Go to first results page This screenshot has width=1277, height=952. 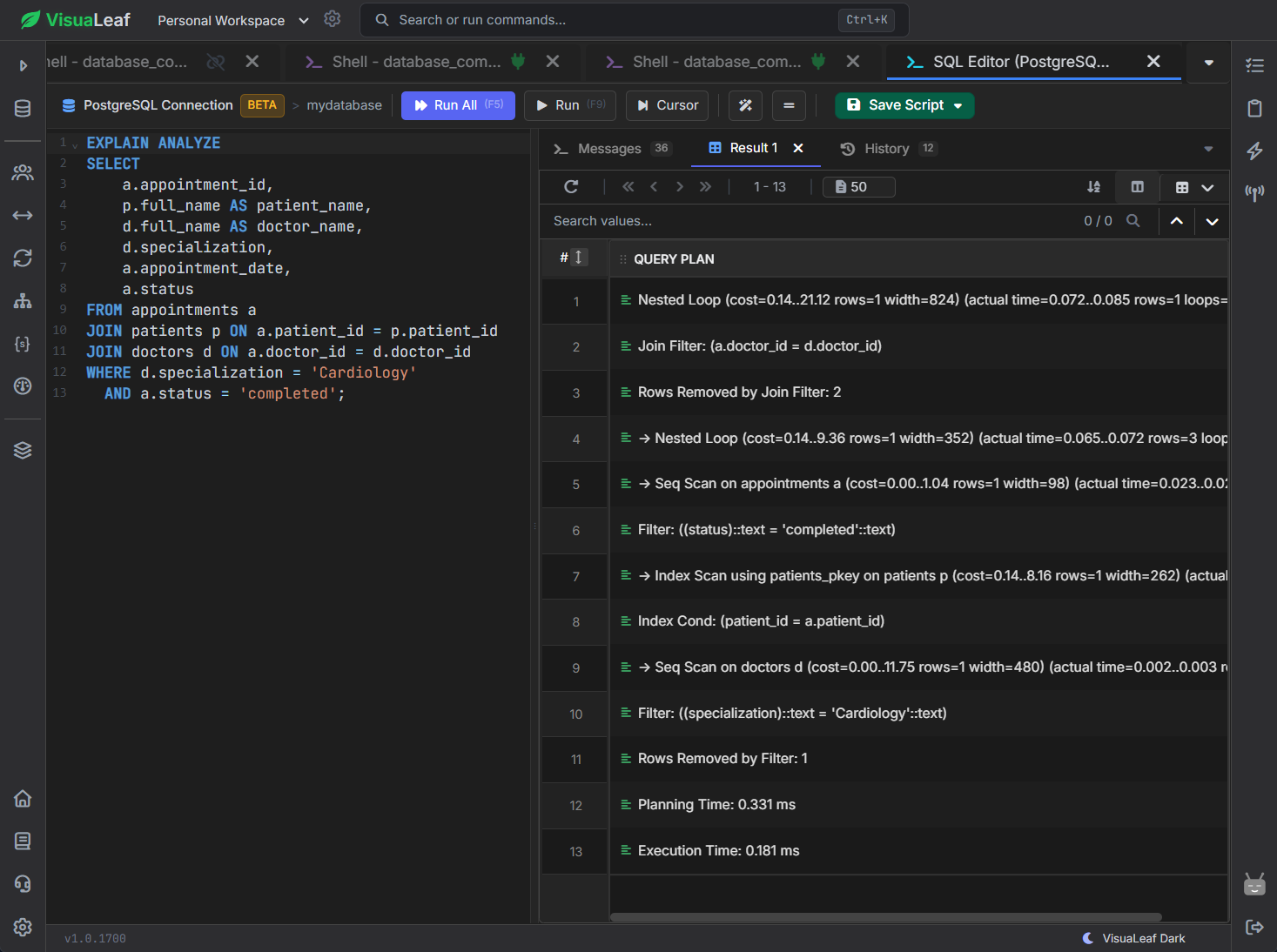(628, 186)
